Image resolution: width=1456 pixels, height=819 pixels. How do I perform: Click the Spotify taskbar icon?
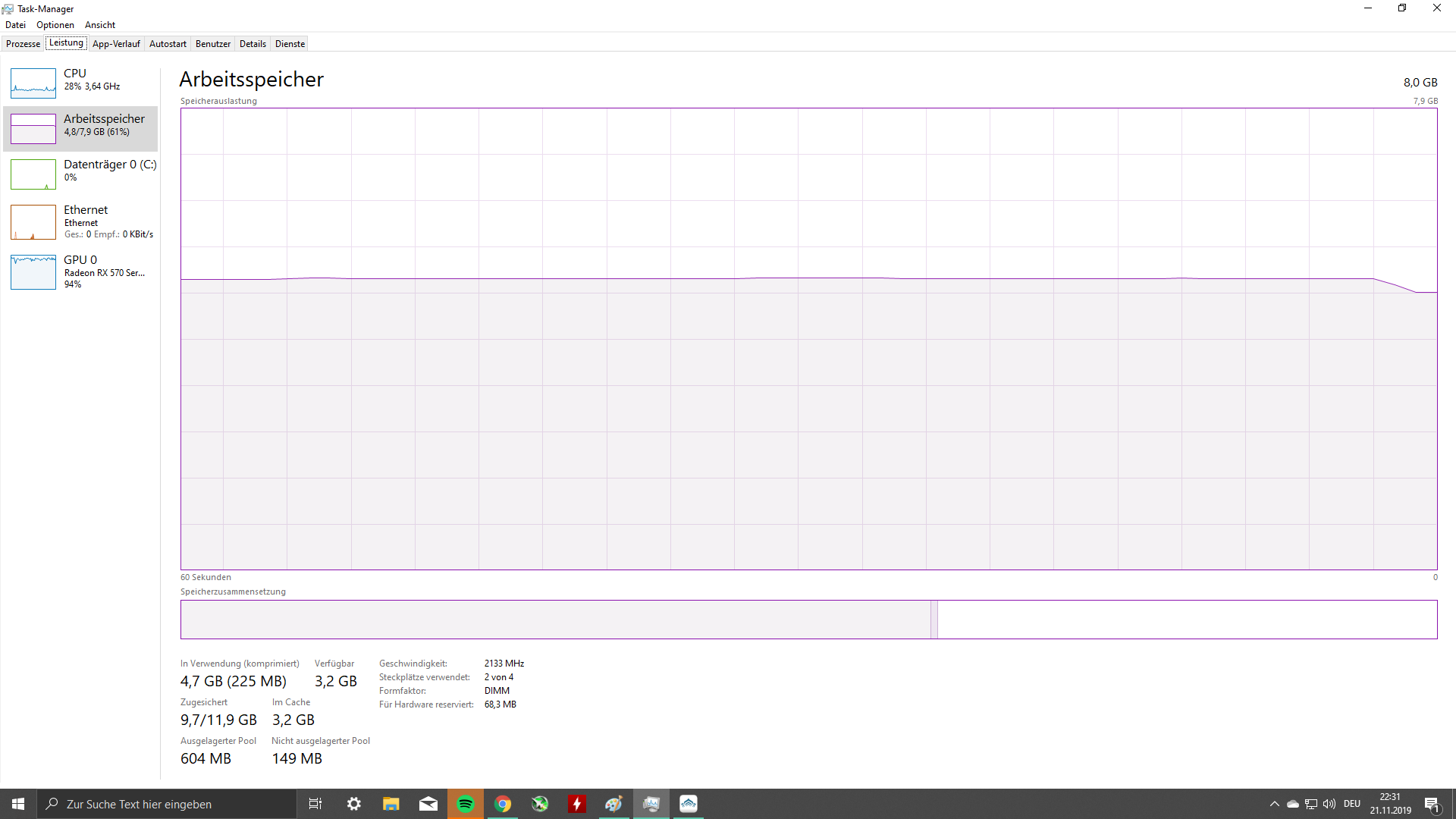tap(466, 804)
